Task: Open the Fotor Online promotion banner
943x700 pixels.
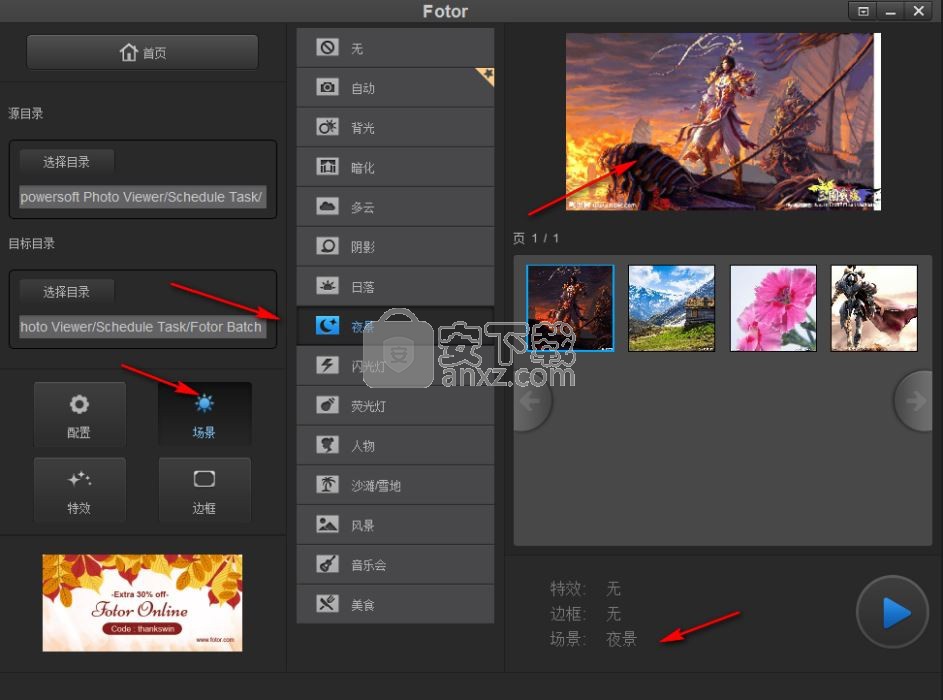Action: click(x=143, y=603)
